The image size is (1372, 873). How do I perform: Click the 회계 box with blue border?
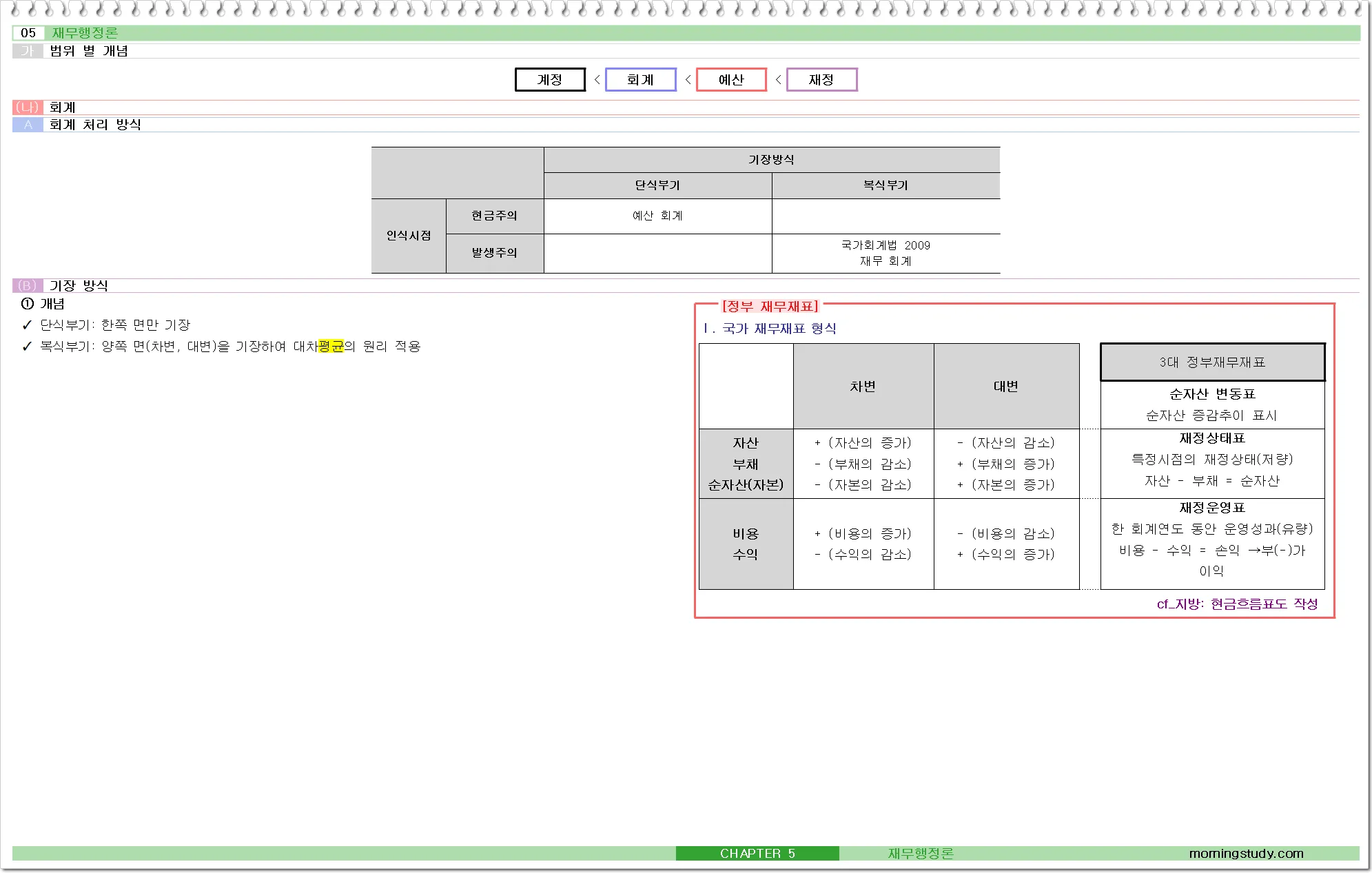click(x=640, y=79)
